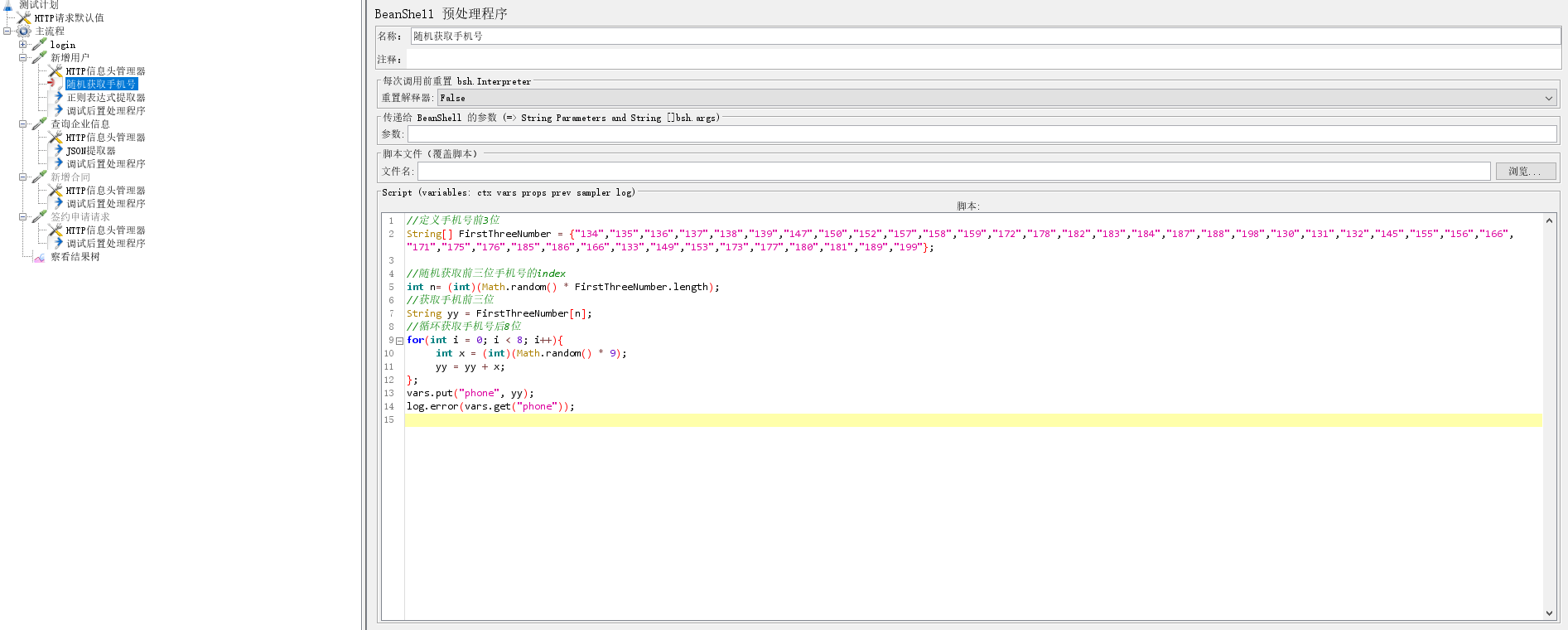This screenshot has height=630, width=1568.
Task: Click the comment '//循环获取手机号后8位'
Action: tap(464, 326)
